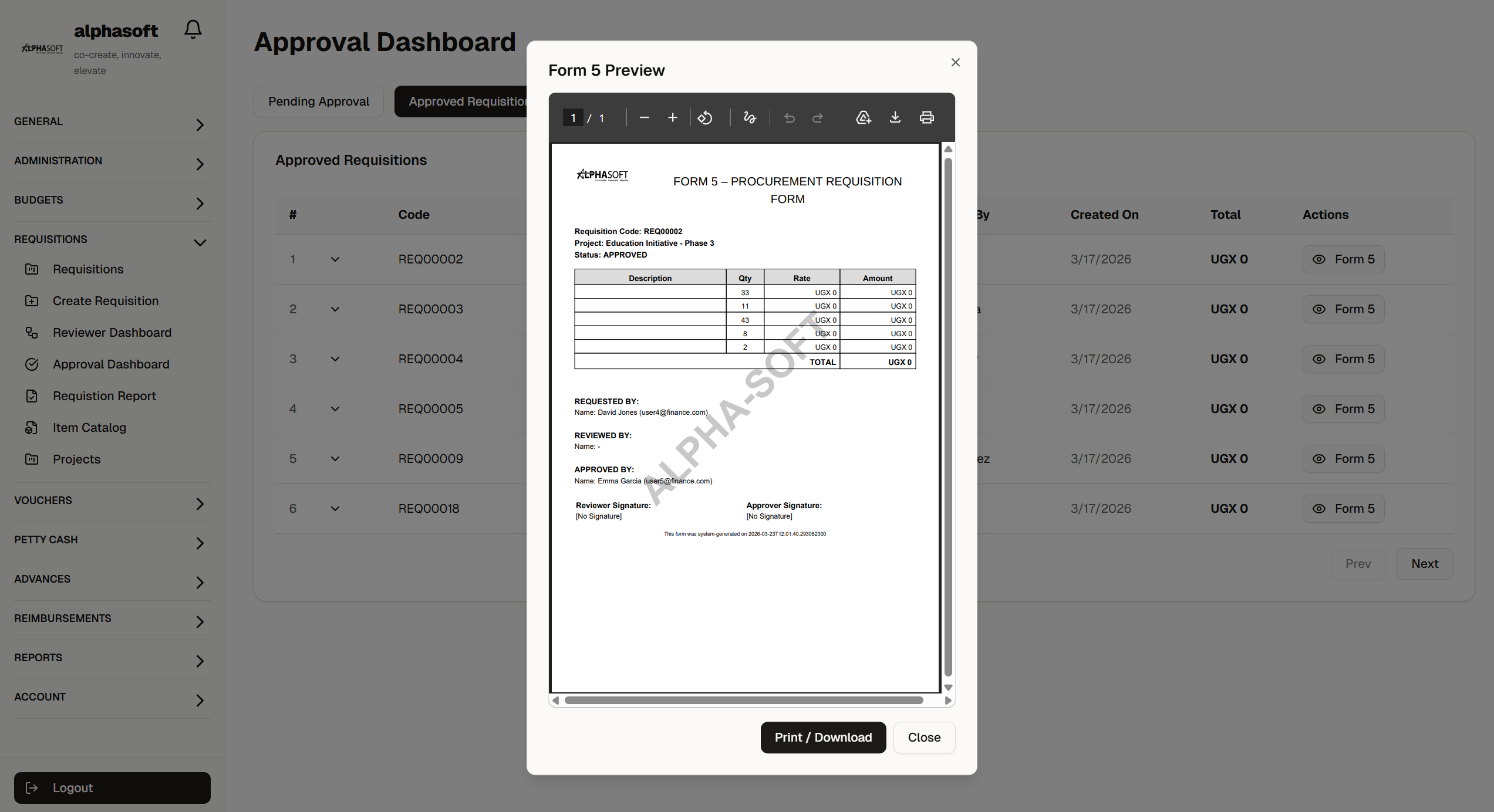Click the Item Catalog sidebar icon
Image resolution: width=1494 pixels, height=812 pixels.
32,427
